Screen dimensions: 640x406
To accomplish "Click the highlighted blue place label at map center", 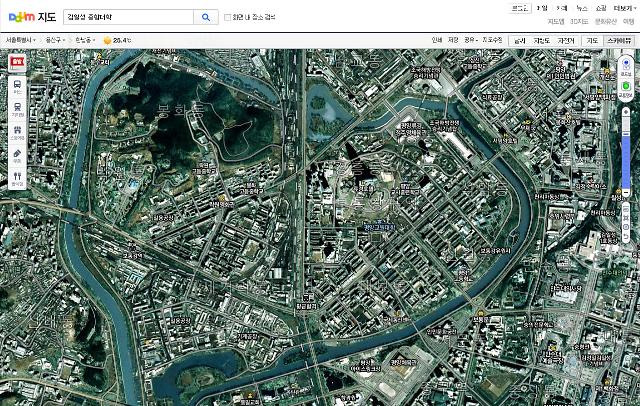I will [x=380, y=227].
